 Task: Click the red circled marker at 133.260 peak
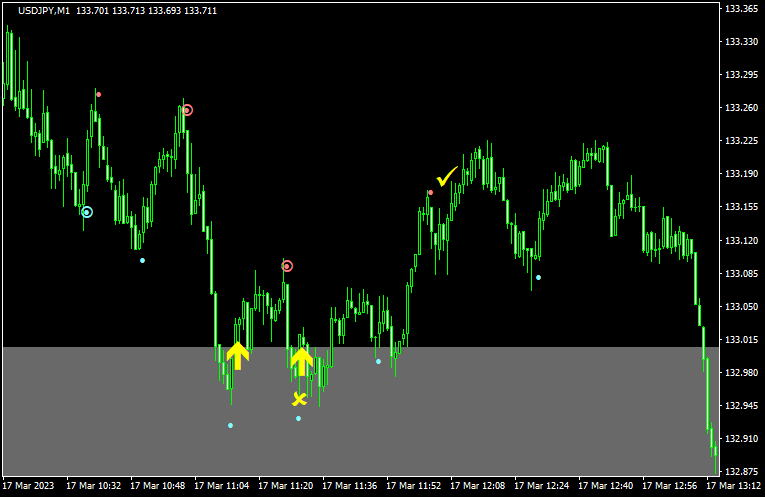coord(187,110)
